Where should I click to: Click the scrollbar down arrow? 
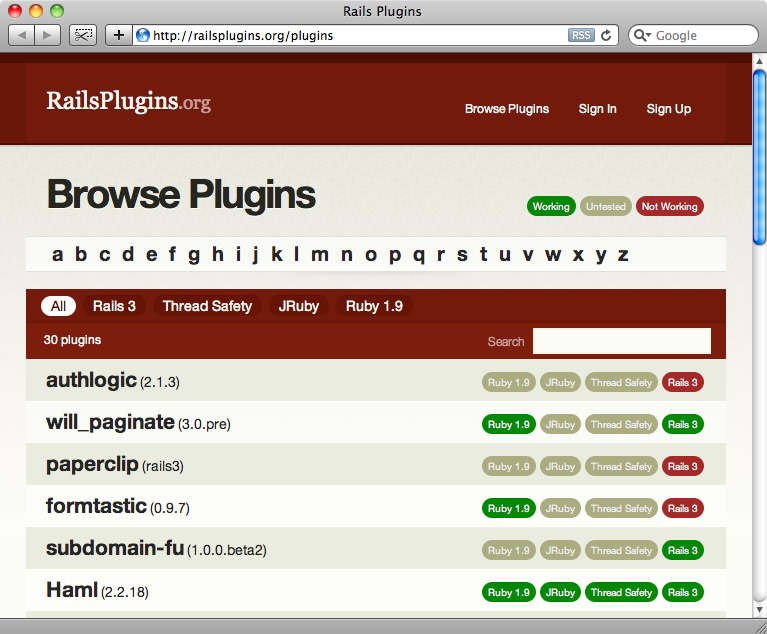tap(759, 610)
